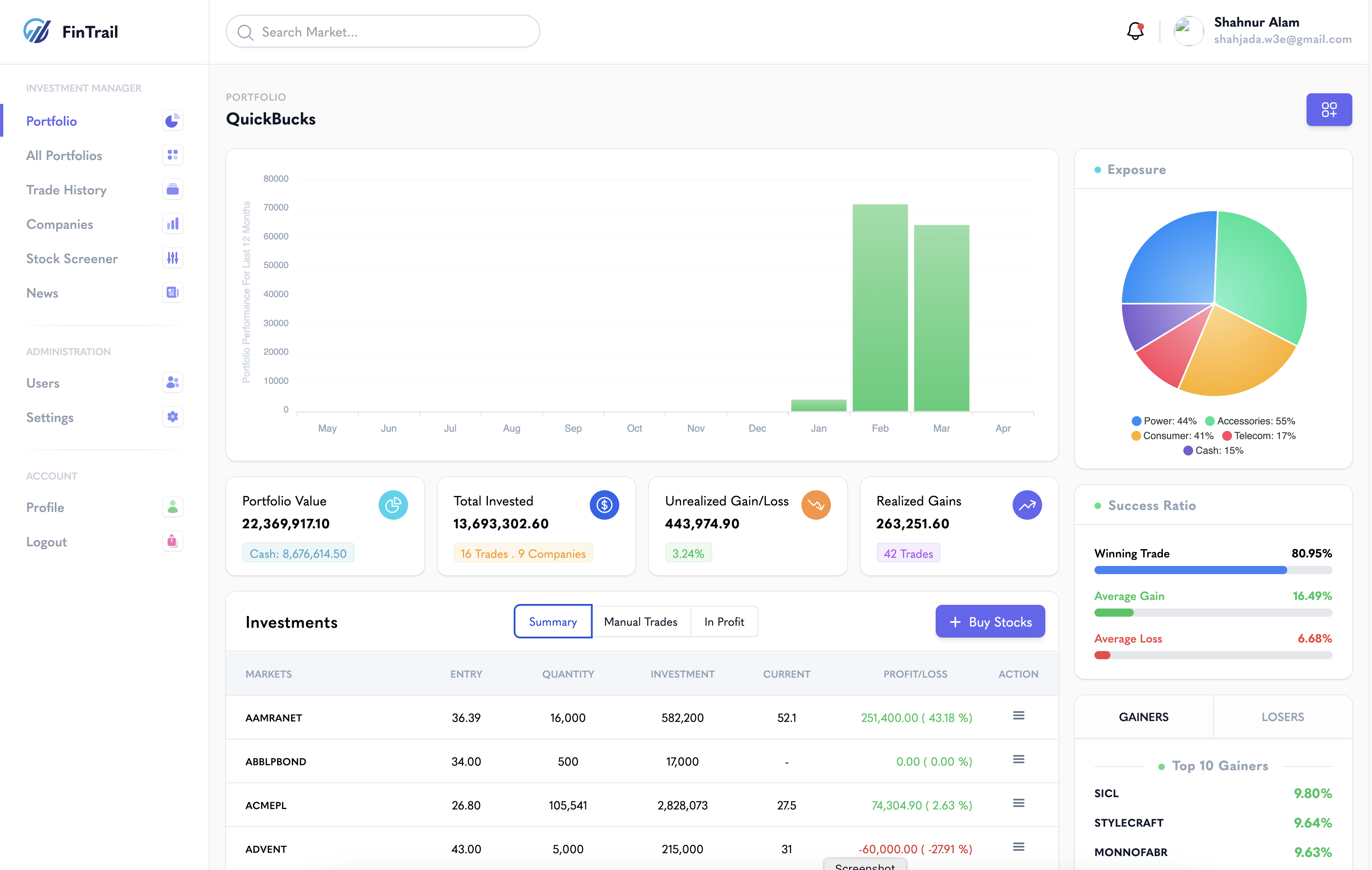Click the user avatar image
Image resolution: width=1372 pixels, height=870 pixels.
1189,31
